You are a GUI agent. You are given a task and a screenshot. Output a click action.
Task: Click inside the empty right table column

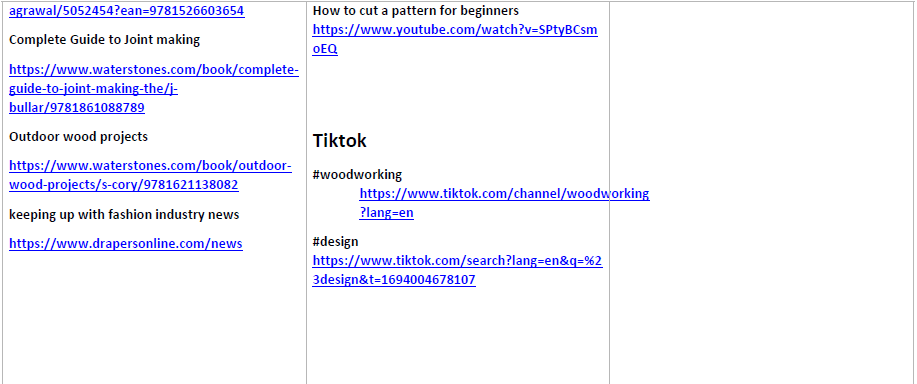click(x=763, y=193)
